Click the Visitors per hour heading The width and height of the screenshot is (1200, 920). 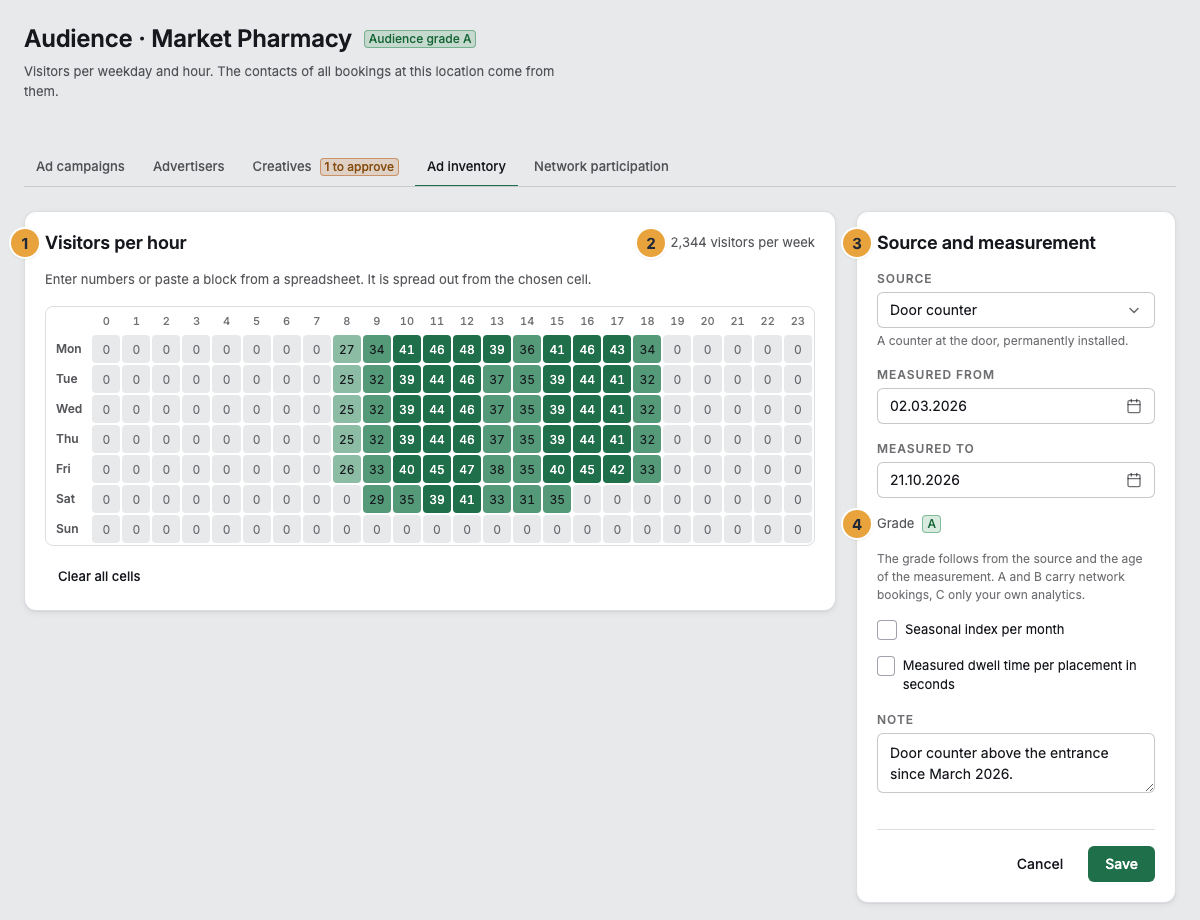[116, 243]
